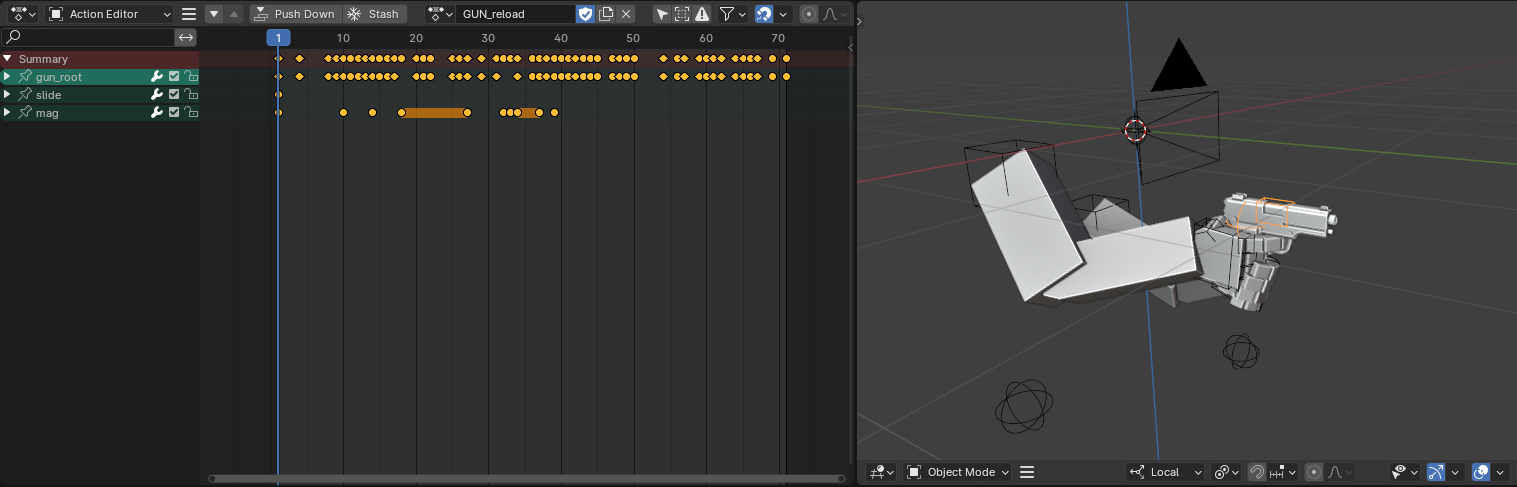
Task: Uncheck mute checkbox for gun_root channel
Action: 174,77
